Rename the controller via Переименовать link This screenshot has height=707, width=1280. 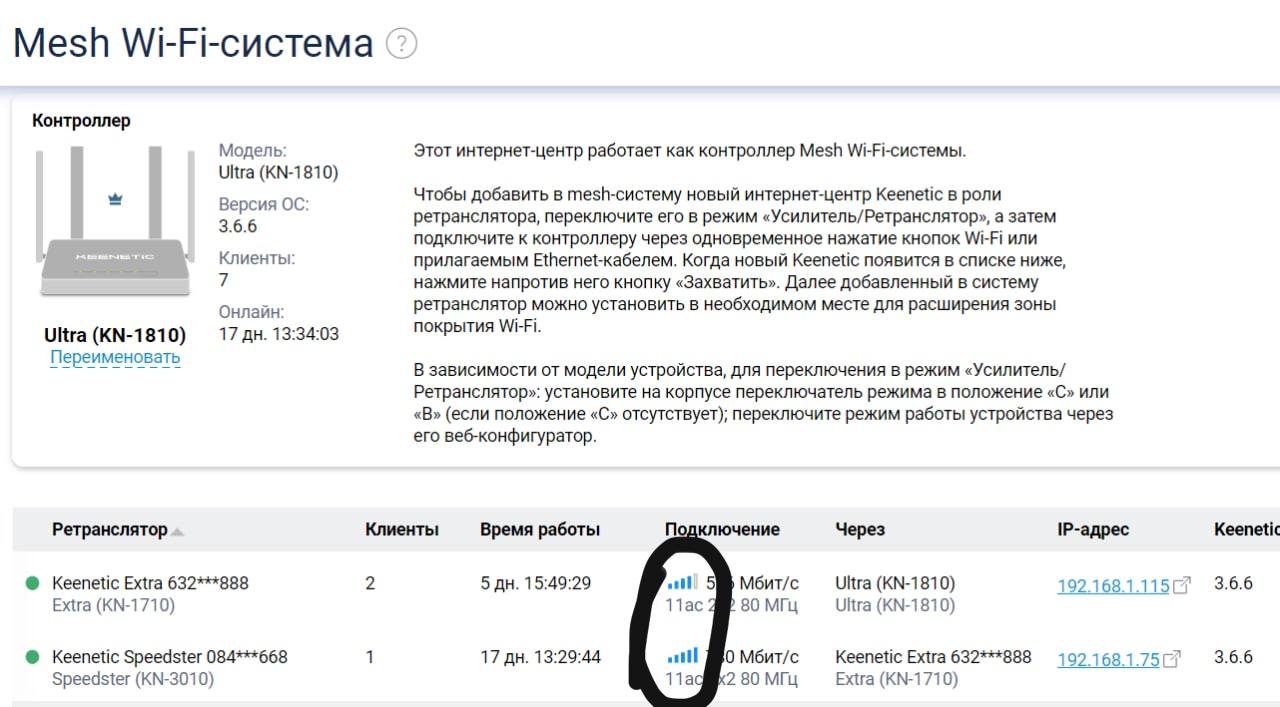point(115,357)
